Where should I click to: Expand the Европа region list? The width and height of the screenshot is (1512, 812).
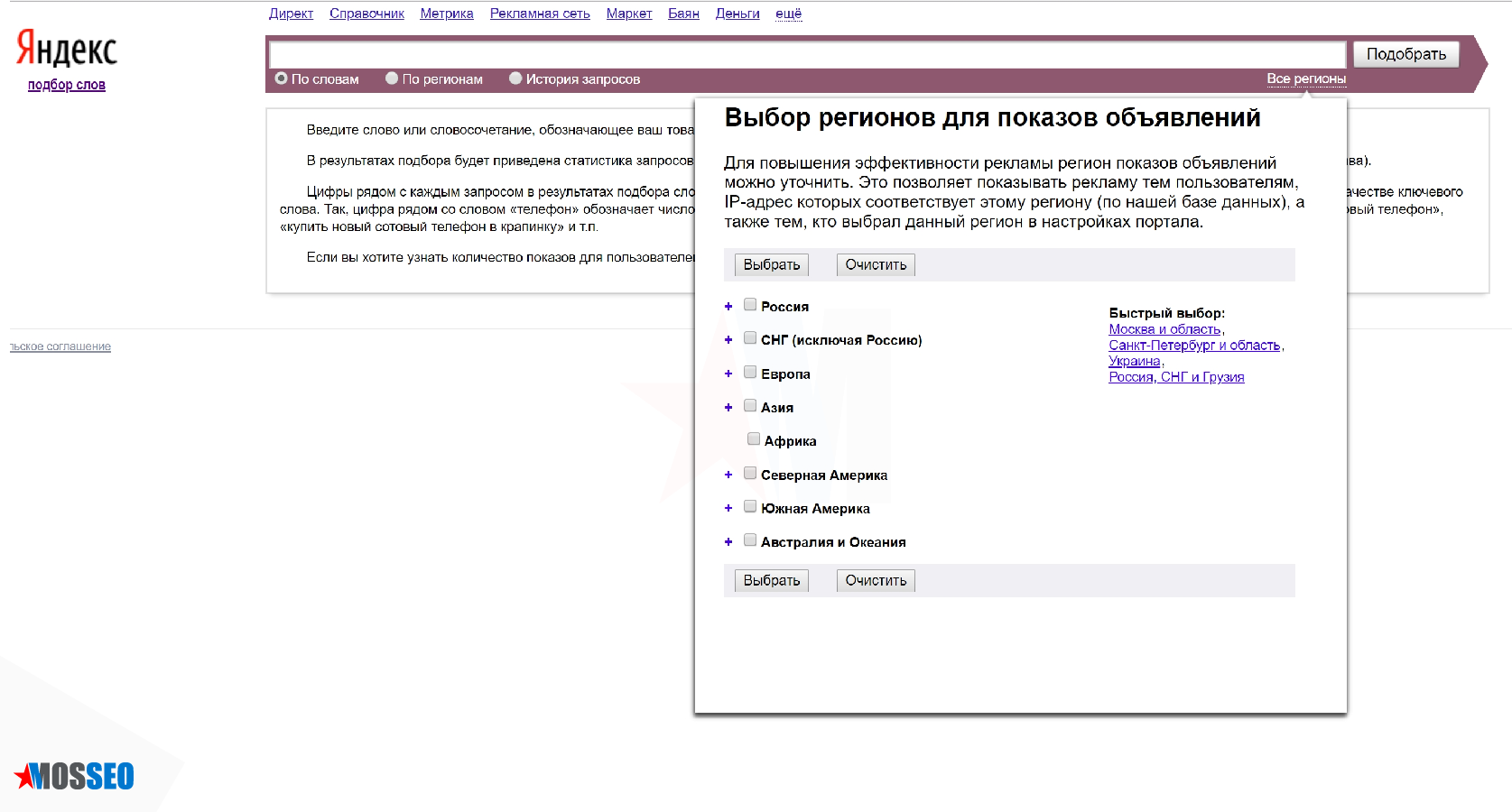728,374
